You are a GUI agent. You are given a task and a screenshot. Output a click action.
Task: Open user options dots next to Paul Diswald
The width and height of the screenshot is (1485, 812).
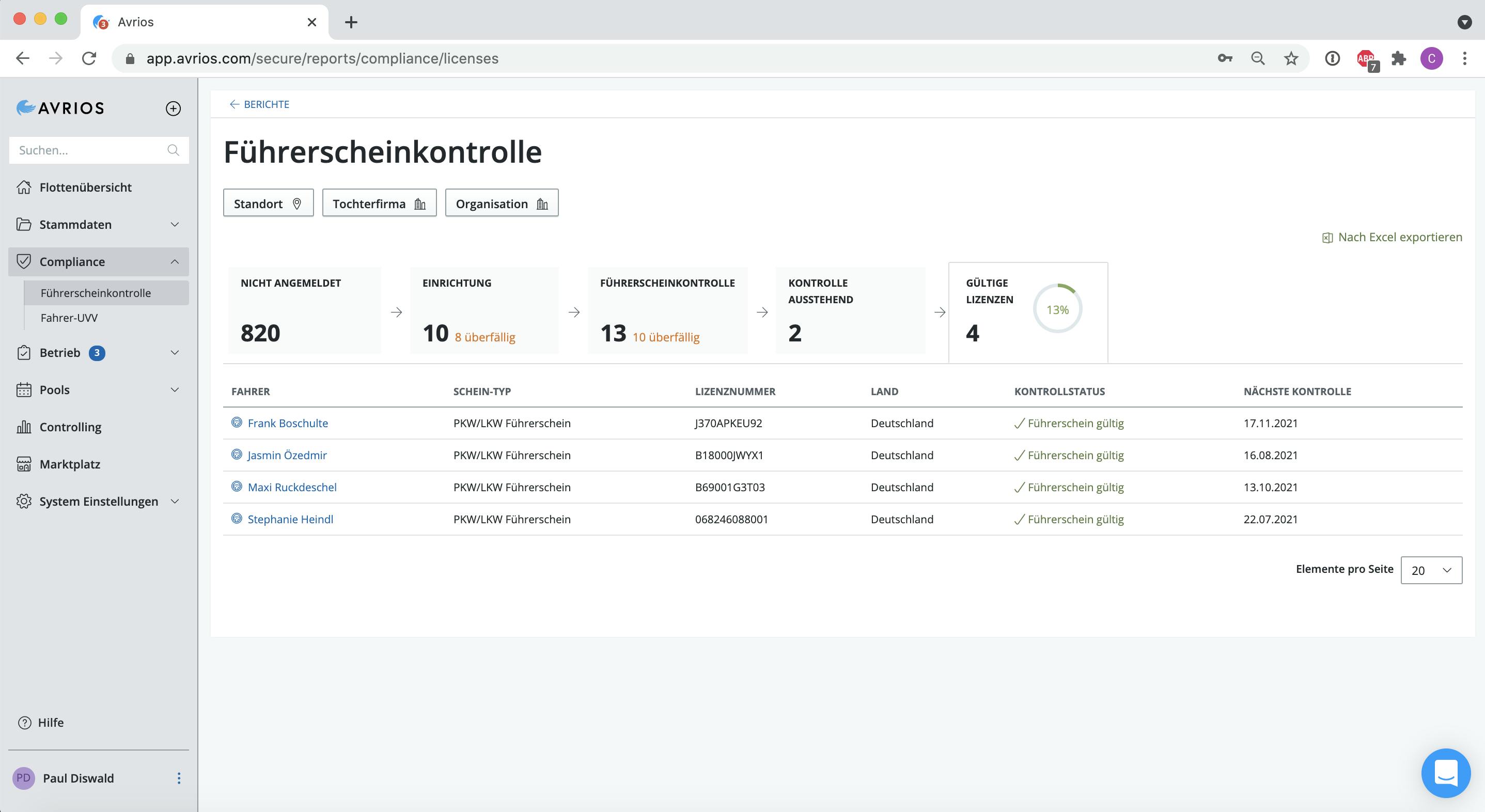(179, 778)
